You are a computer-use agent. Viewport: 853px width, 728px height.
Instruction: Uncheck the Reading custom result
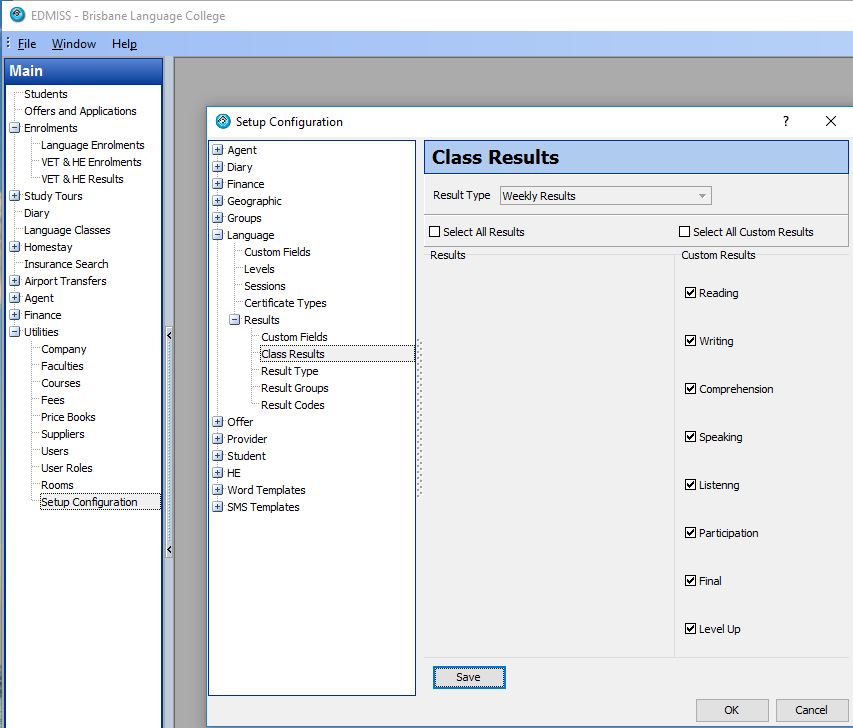tap(690, 293)
